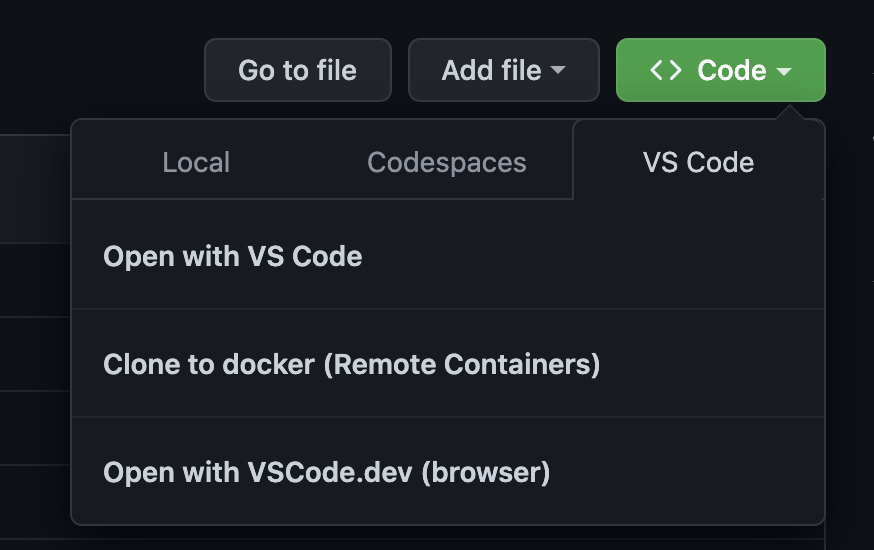Select the VS Code tab

point(698,162)
